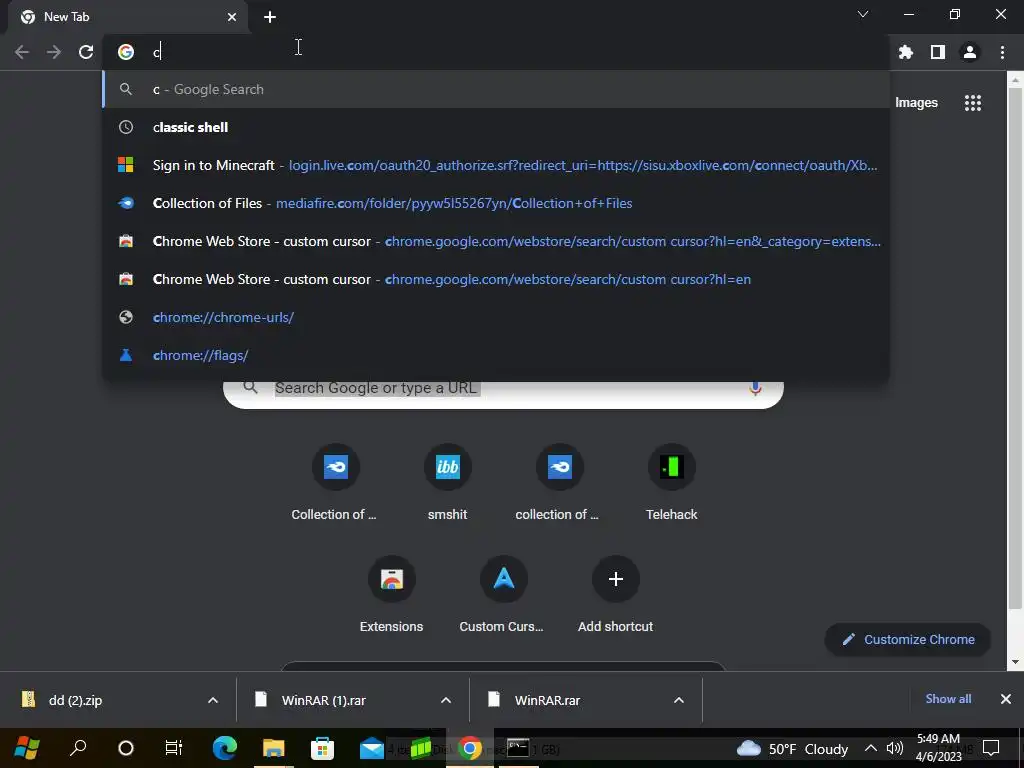Open the Extensions puzzle icon
This screenshot has height=768, width=1024.
906,52
